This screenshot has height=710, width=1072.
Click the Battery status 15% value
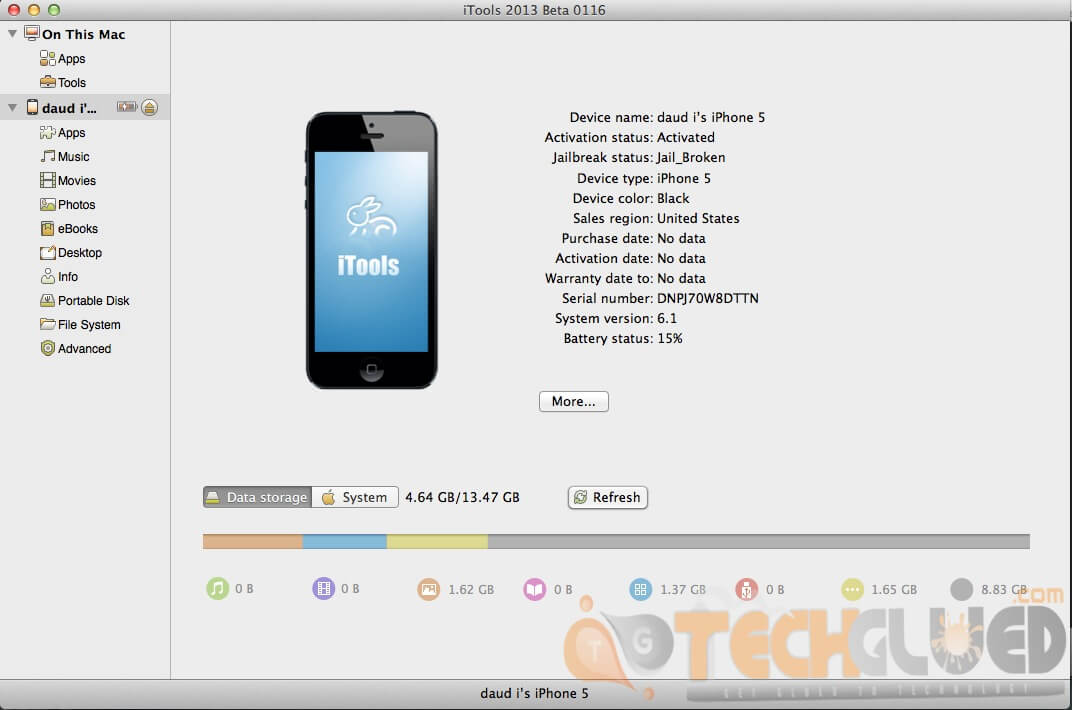click(x=670, y=338)
